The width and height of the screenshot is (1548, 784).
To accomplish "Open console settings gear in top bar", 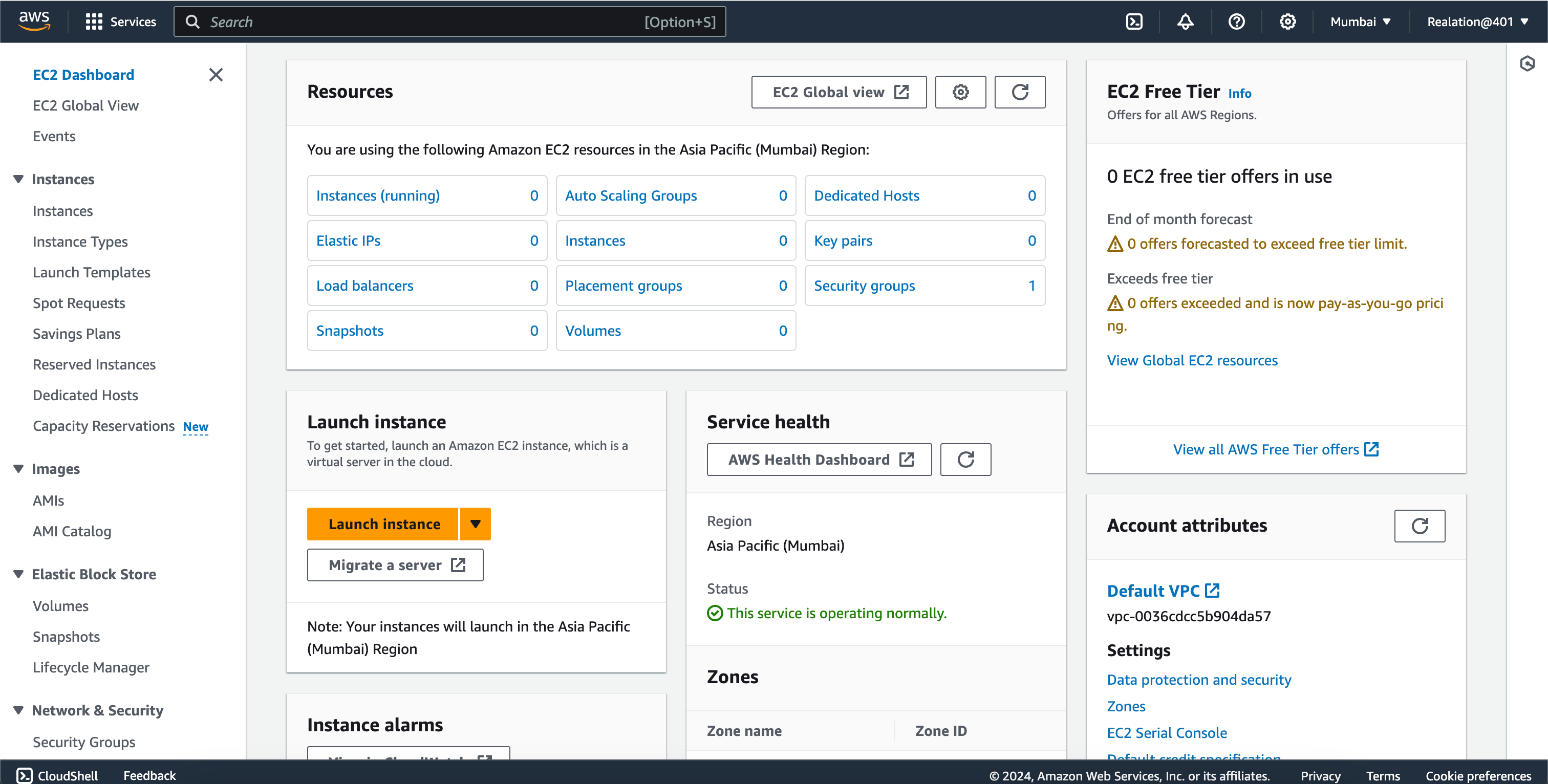I will [x=1287, y=21].
